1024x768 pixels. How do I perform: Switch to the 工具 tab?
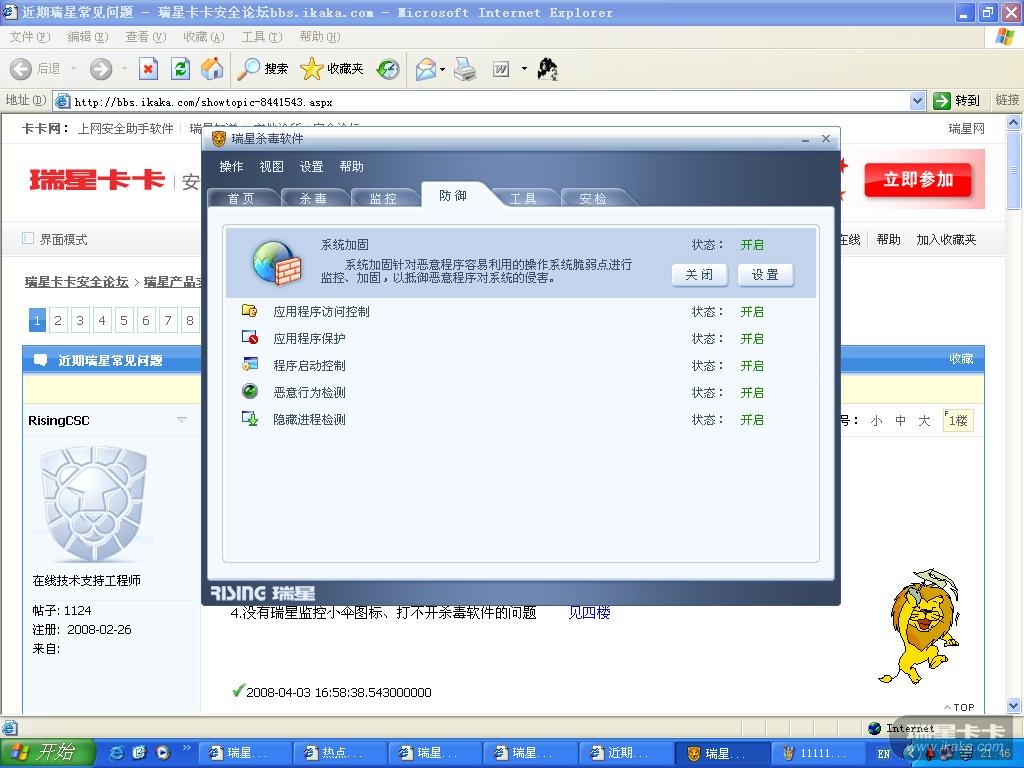point(523,199)
